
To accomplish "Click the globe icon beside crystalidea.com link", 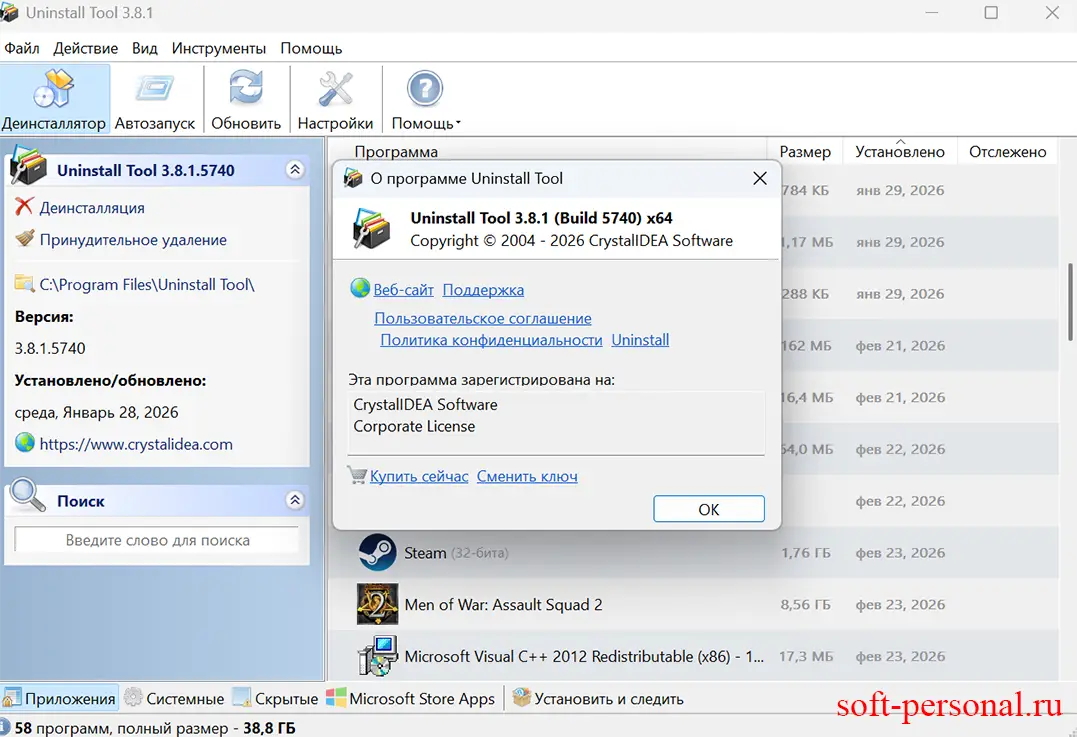I will pos(25,442).
